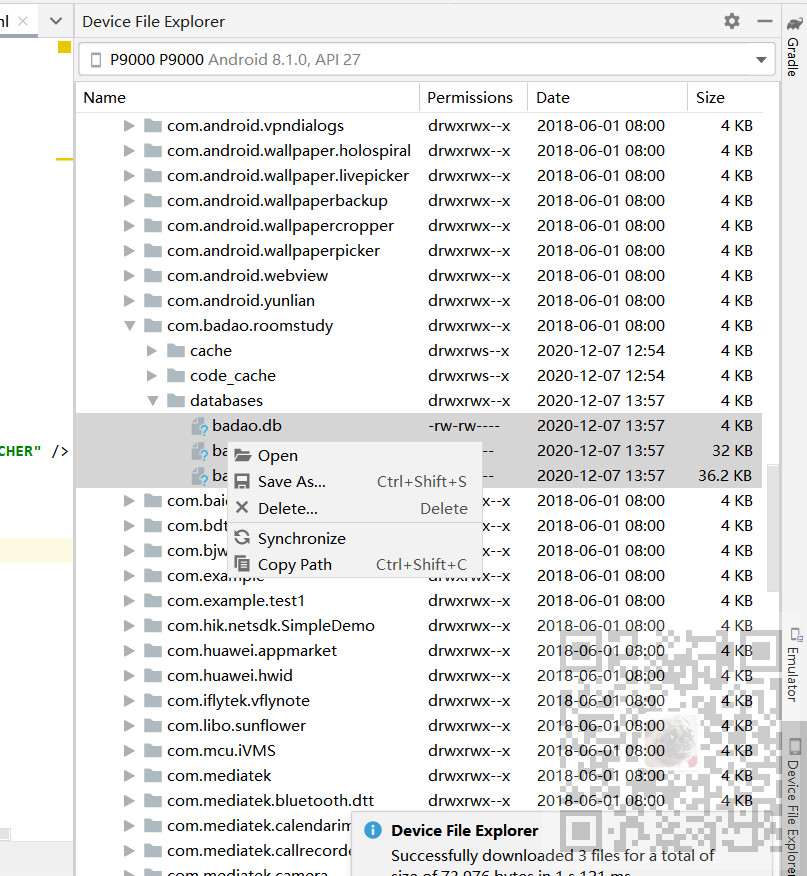
Task: Click the drwxrws--x permission of cache
Action: (468, 351)
